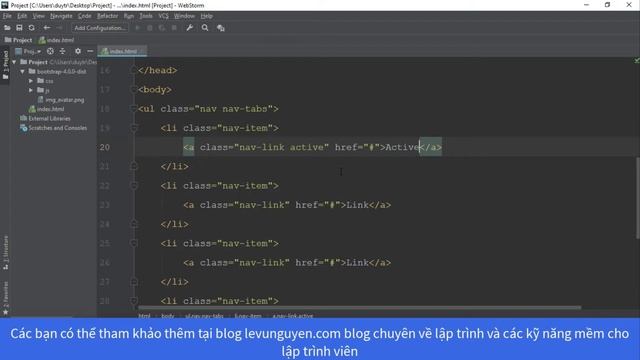Hide the Project panel with minus icon
The height and width of the screenshot is (360, 640).
(x=90, y=51)
